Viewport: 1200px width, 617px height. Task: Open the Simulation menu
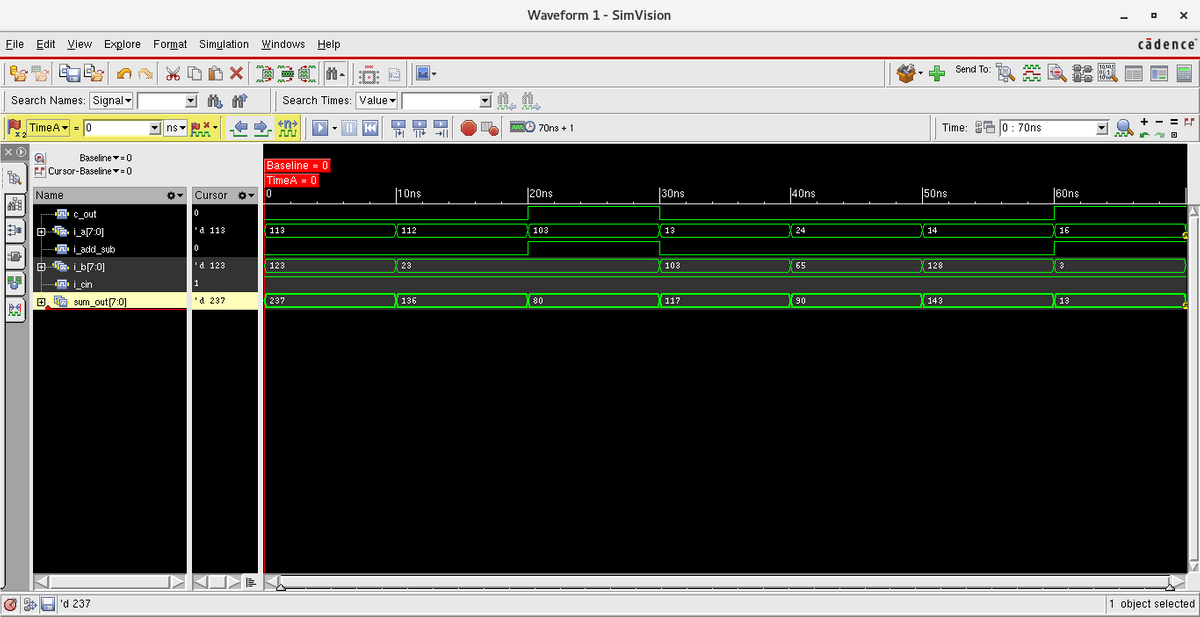tap(222, 44)
